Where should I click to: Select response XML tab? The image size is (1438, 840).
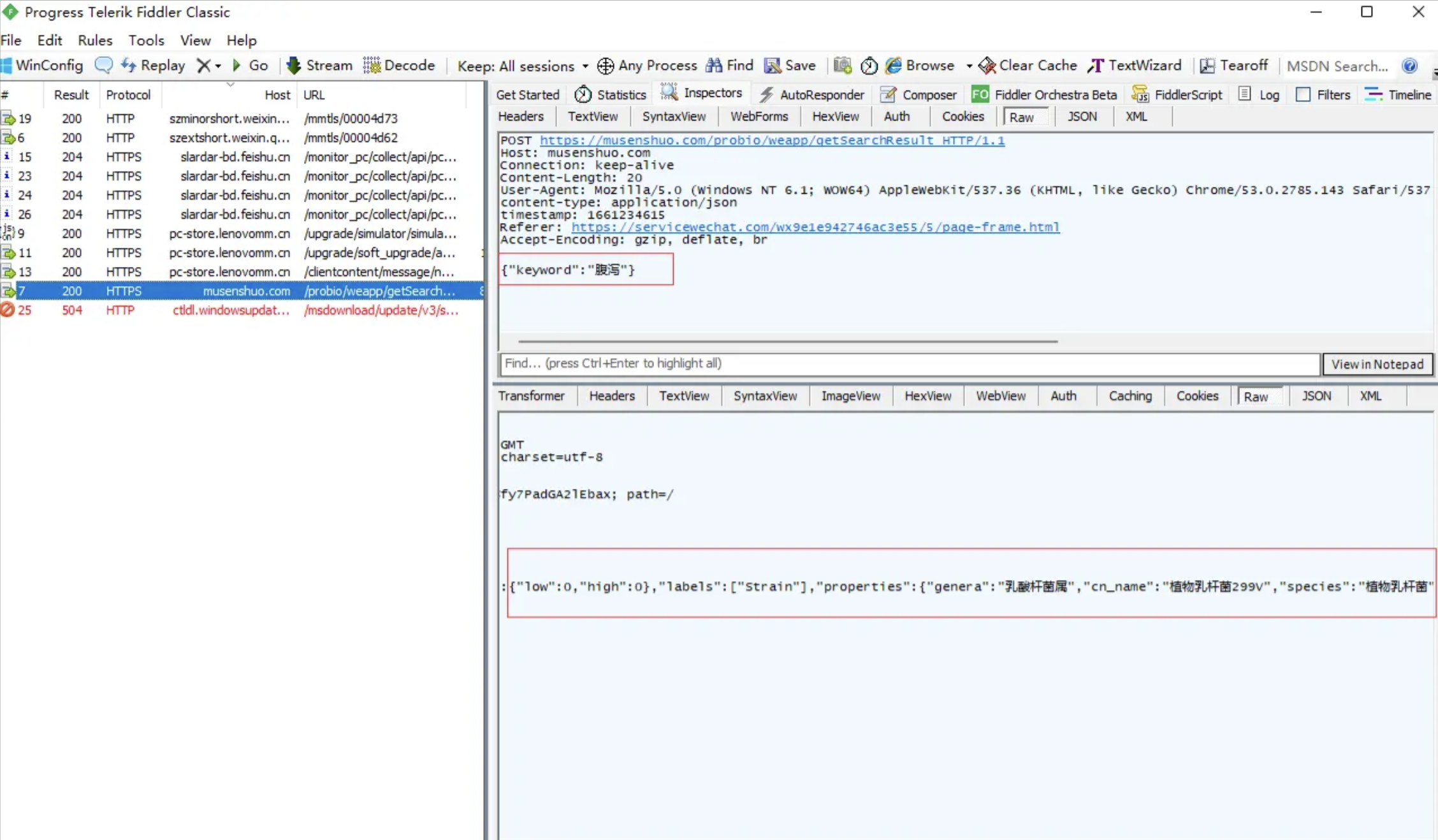1370,396
